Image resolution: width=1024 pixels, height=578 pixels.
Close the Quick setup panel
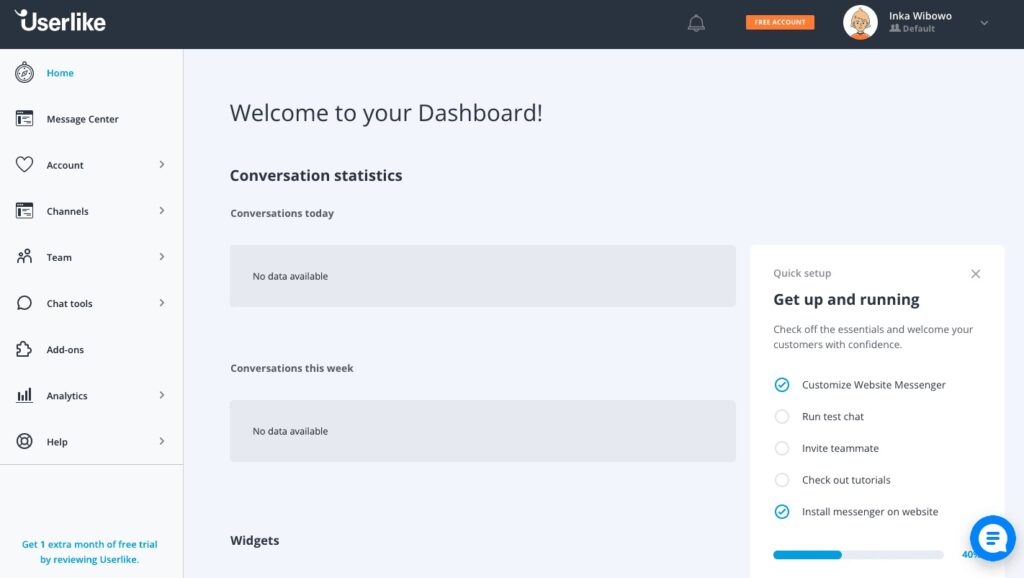(x=976, y=274)
